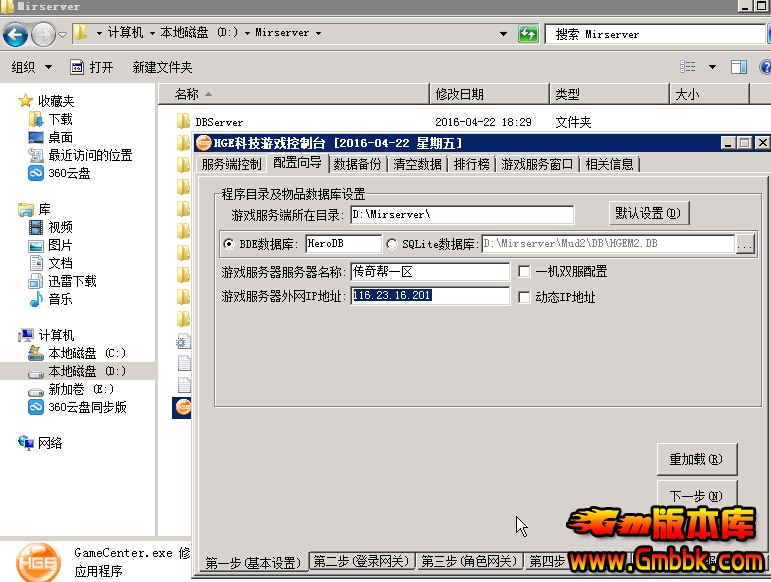The height and width of the screenshot is (582, 771).
Task: Click the 默认设置 button
Action: [649, 213]
